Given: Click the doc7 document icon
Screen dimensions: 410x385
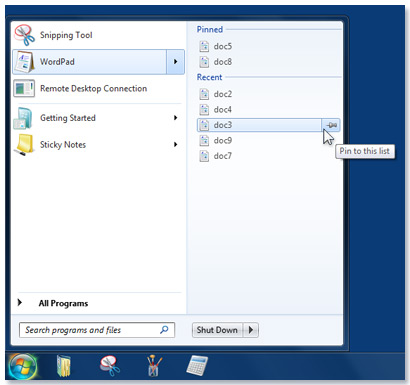Looking at the screenshot, I should tap(204, 156).
